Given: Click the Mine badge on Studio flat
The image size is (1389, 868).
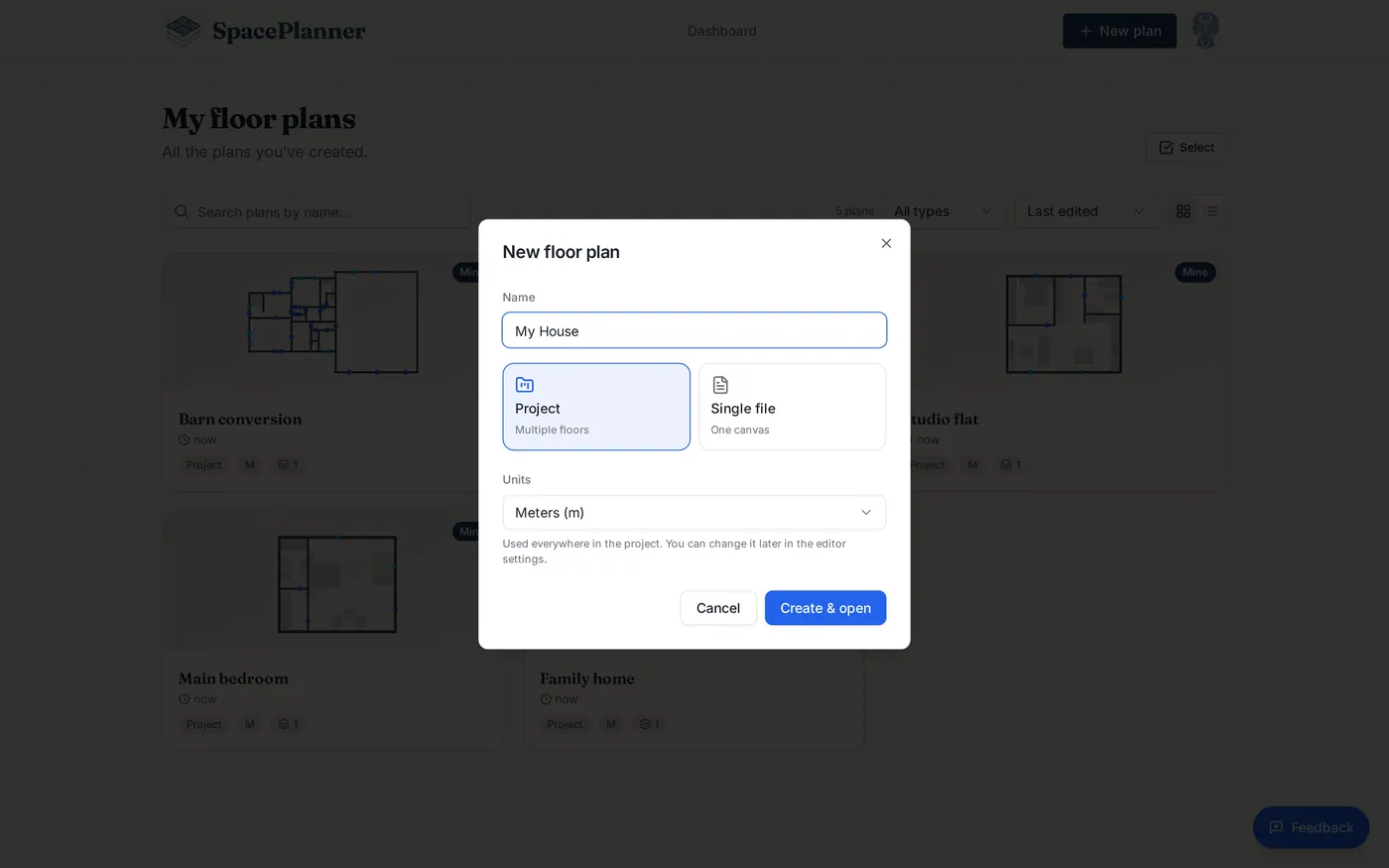Looking at the screenshot, I should click(1195, 272).
